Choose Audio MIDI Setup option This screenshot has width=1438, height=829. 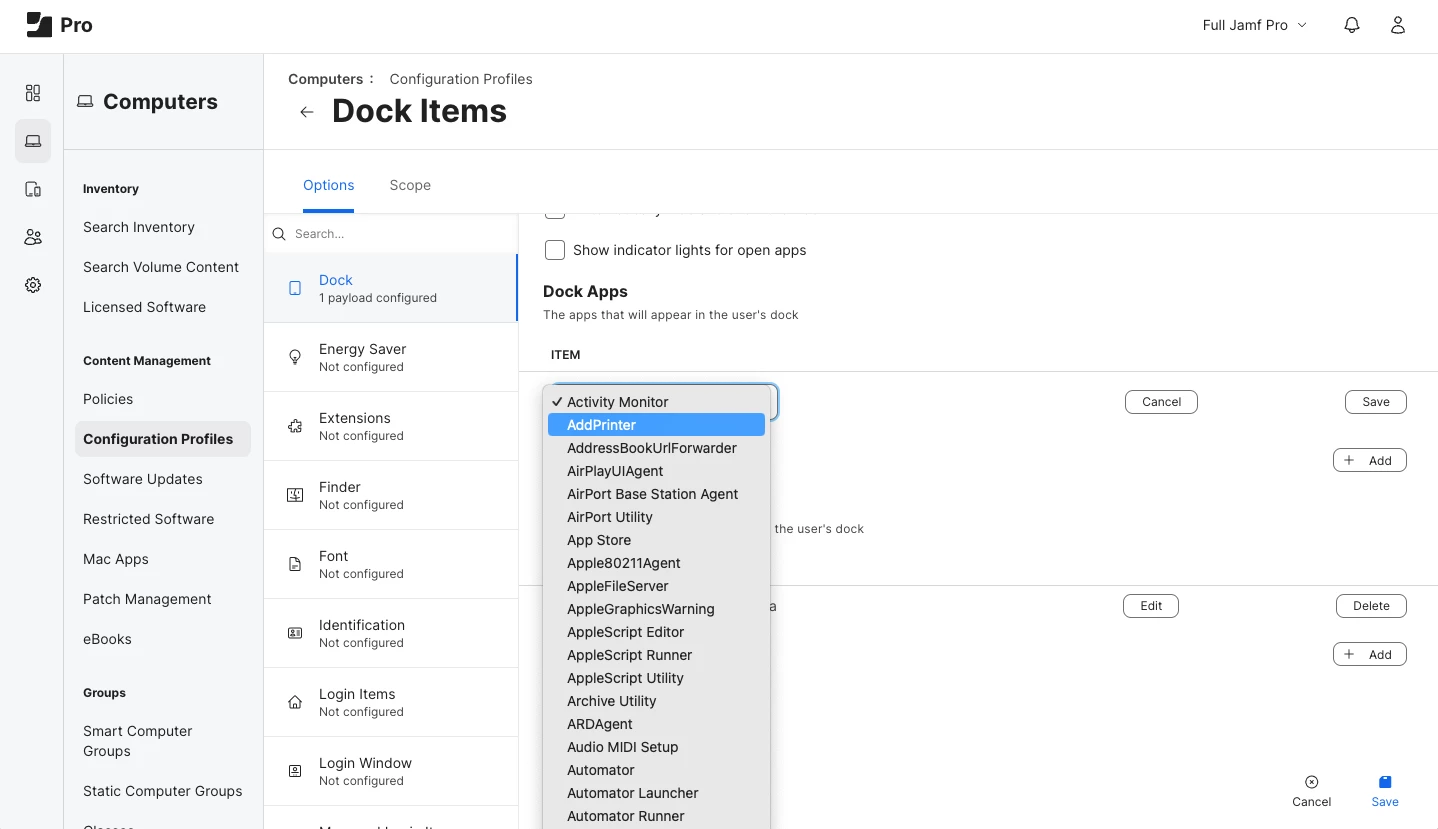point(656,747)
